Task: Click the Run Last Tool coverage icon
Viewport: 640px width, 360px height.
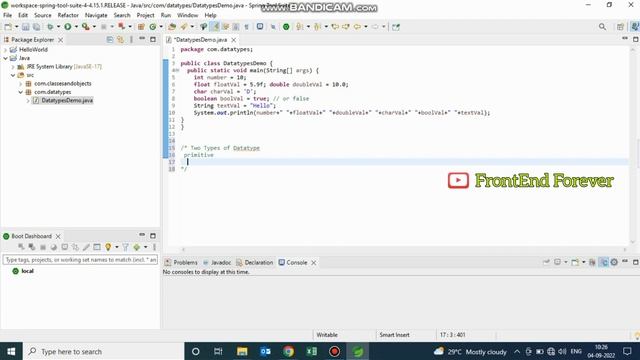Action: point(85,27)
